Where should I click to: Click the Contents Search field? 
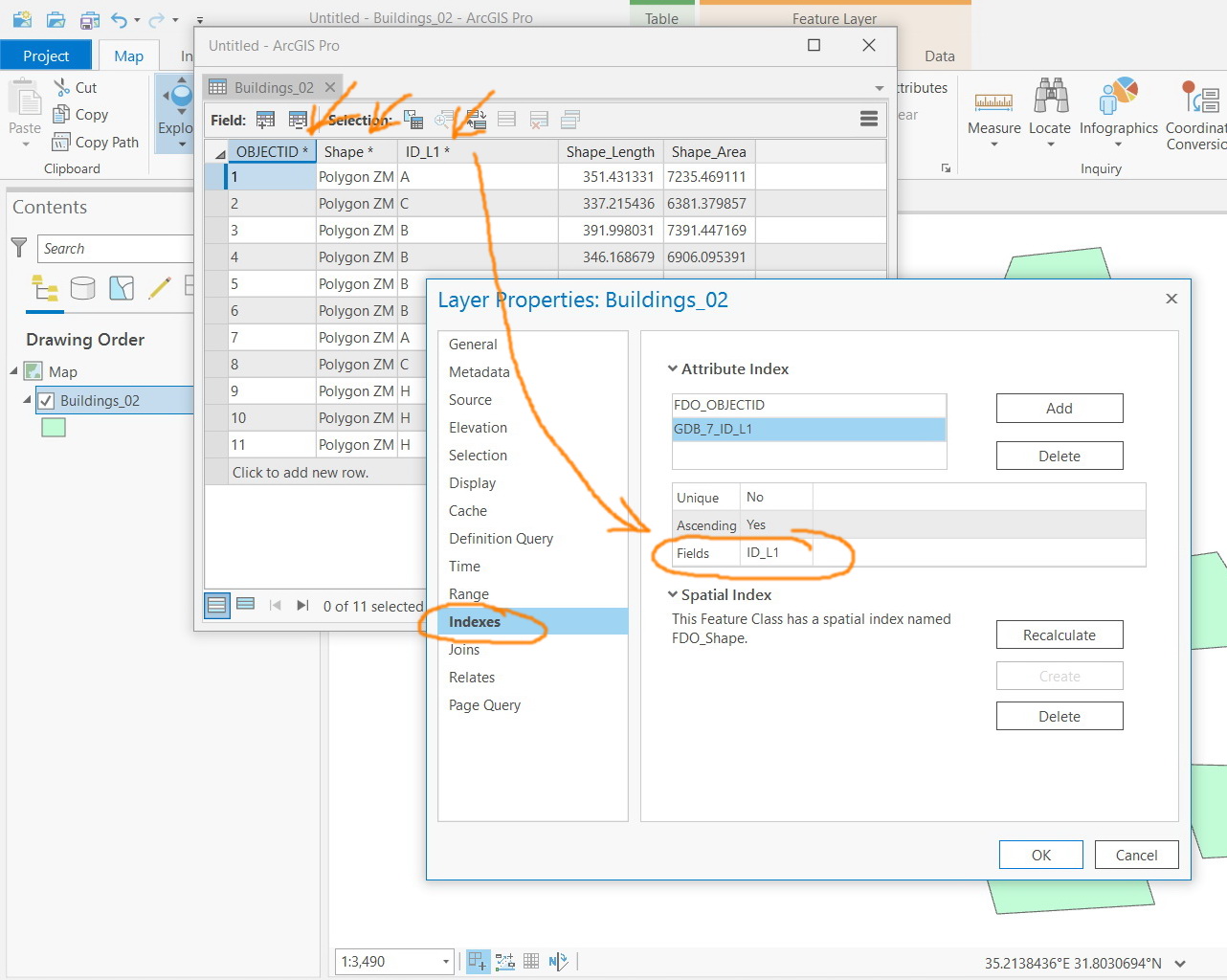pos(115,249)
